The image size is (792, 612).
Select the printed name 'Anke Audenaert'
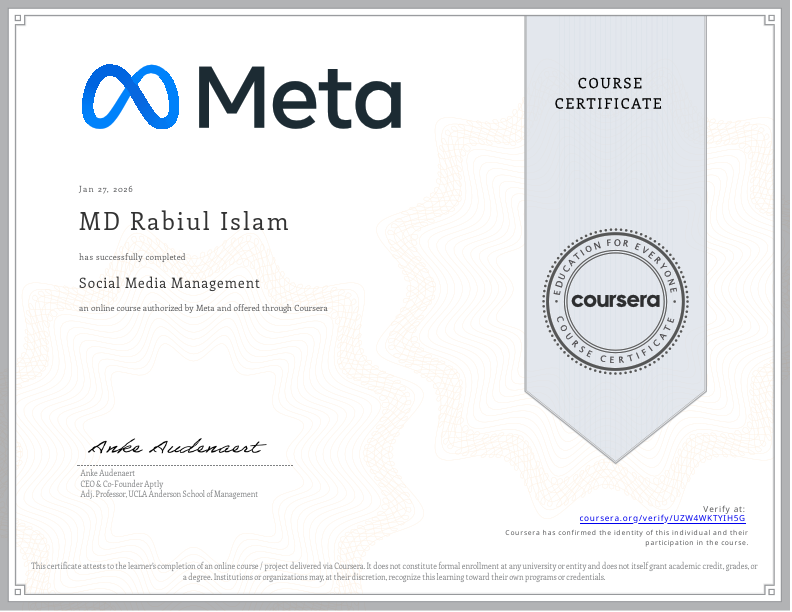click(x=108, y=473)
